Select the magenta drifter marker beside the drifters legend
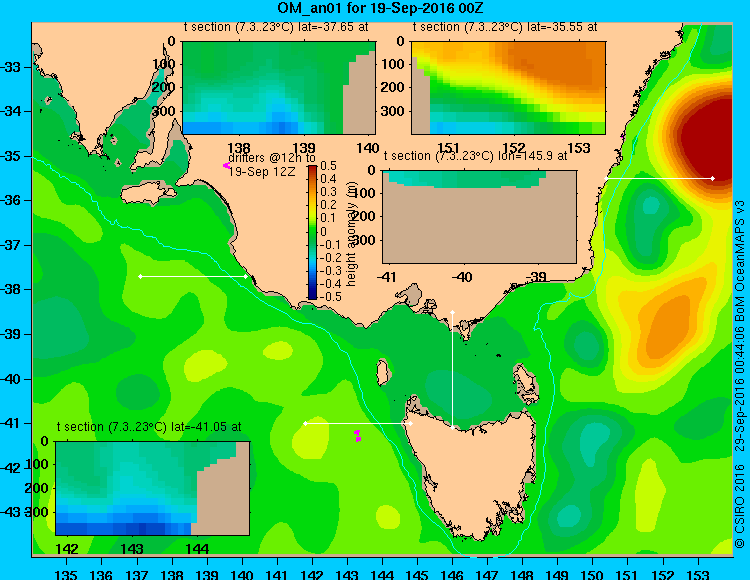This screenshot has height=580, width=750. coord(226,165)
